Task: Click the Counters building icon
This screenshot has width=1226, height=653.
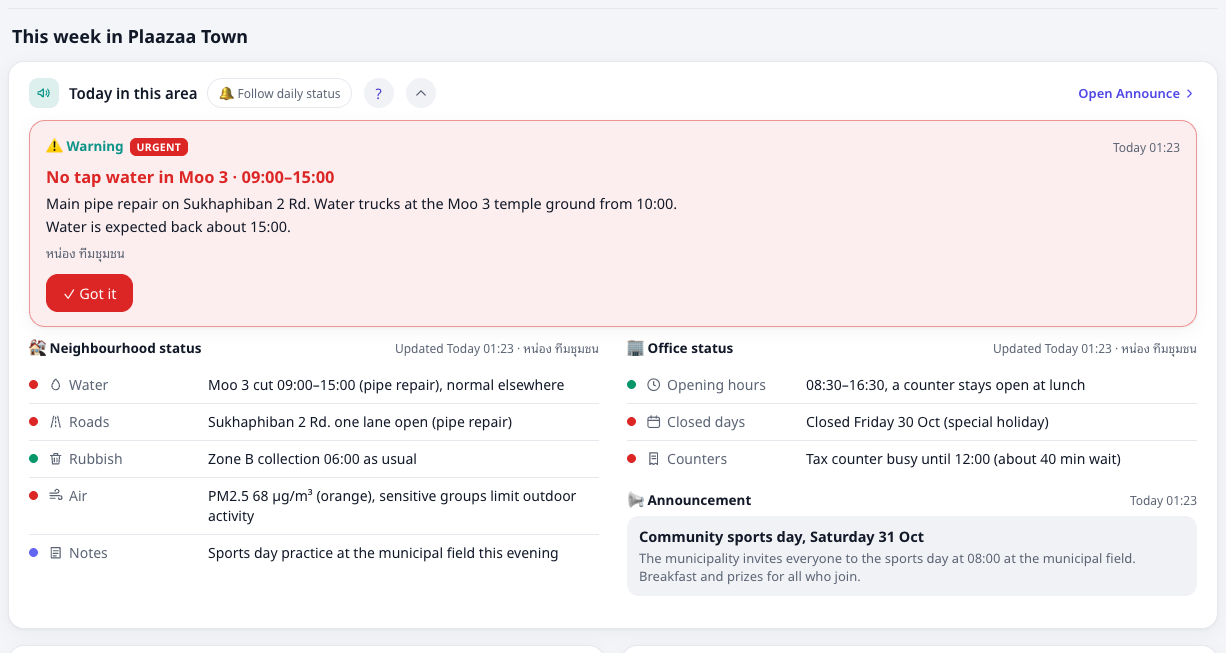Action: coord(654,459)
